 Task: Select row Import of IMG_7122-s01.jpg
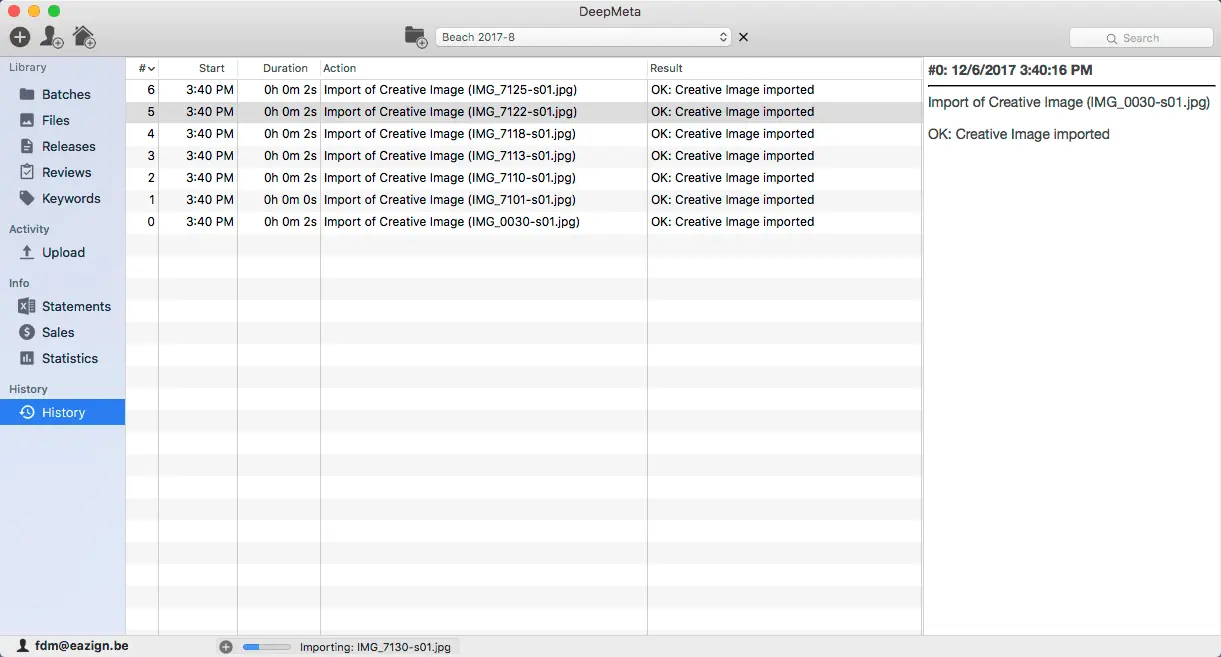524,112
